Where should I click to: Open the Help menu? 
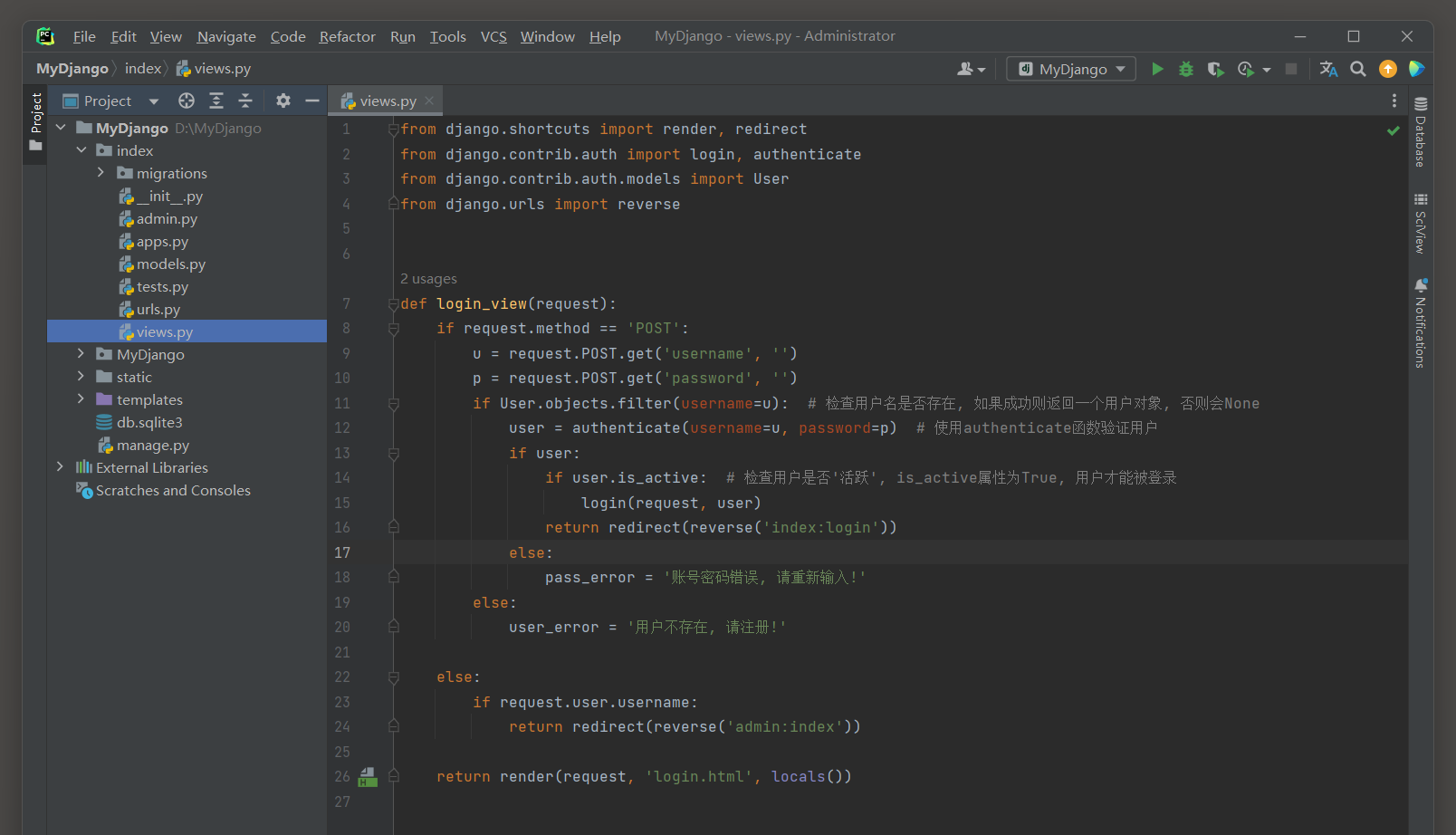click(x=605, y=36)
